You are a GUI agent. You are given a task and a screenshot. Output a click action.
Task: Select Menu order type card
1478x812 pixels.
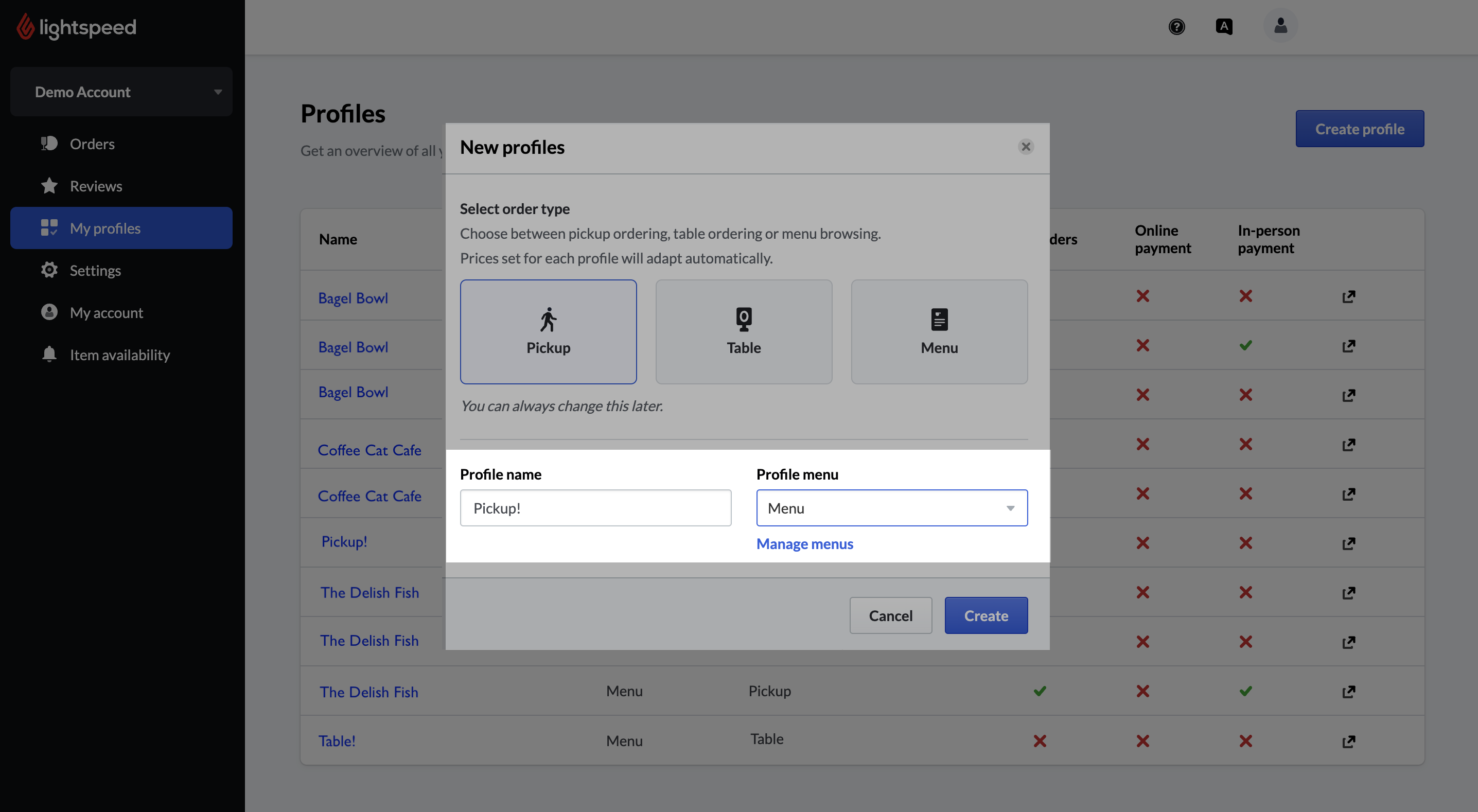[939, 331]
